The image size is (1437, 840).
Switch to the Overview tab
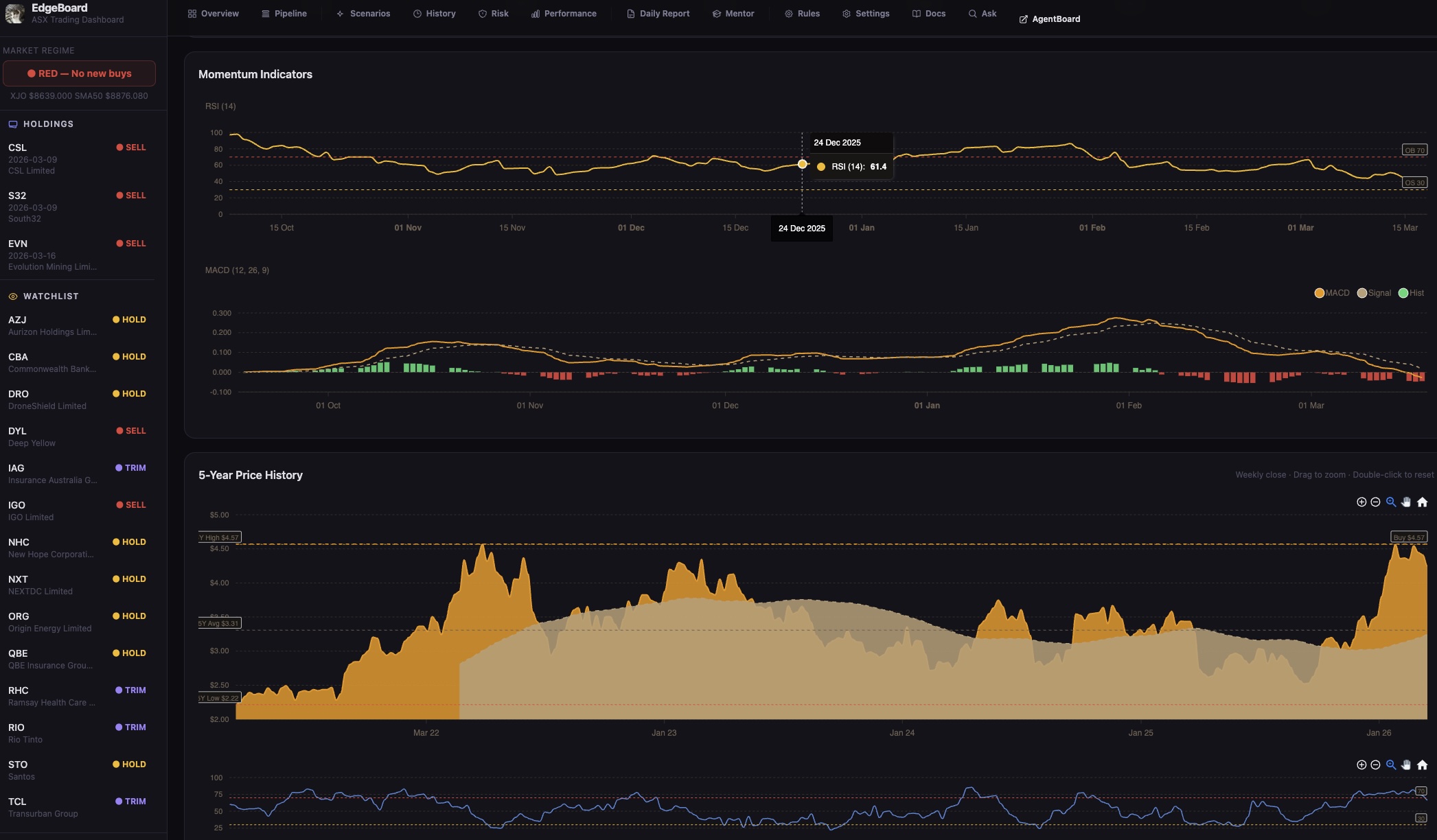pos(214,13)
